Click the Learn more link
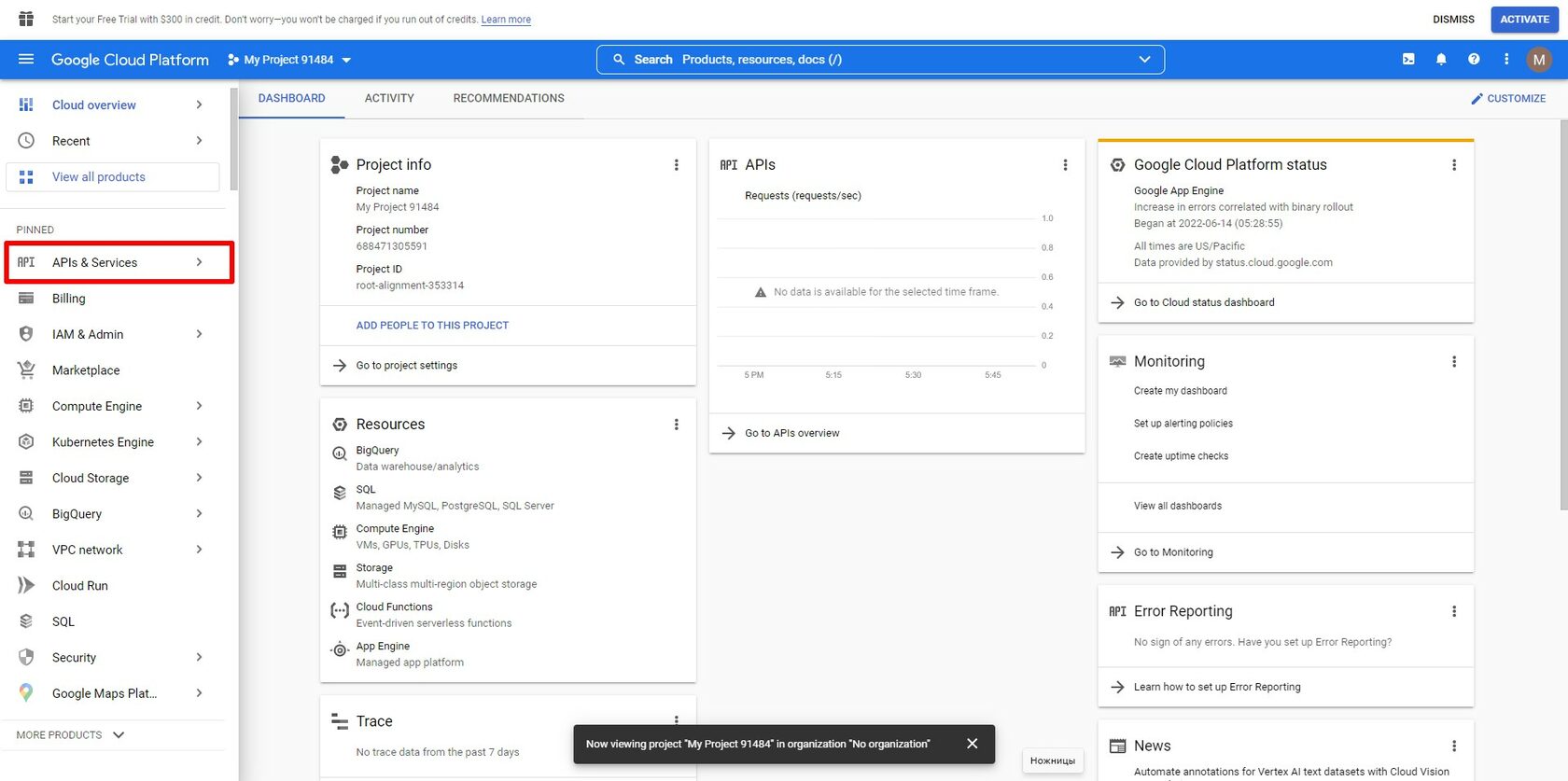The width and height of the screenshot is (1568, 781). click(506, 20)
